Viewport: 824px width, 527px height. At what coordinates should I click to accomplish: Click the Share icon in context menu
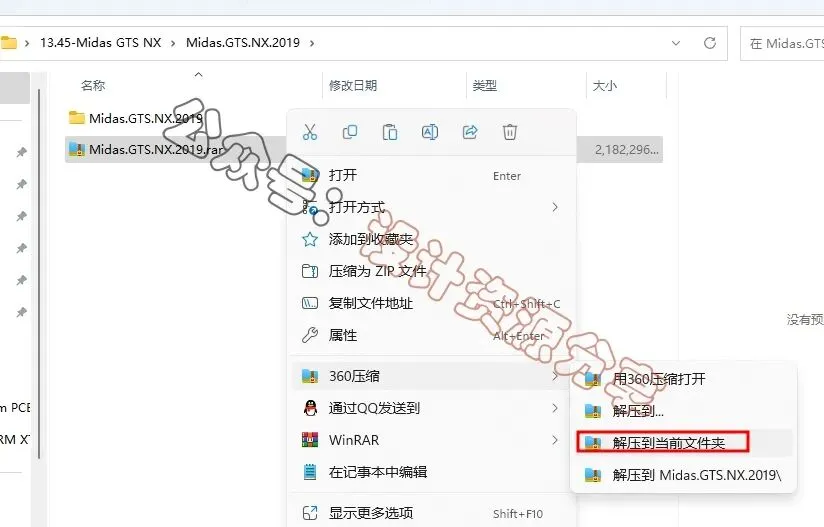coord(470,132)
